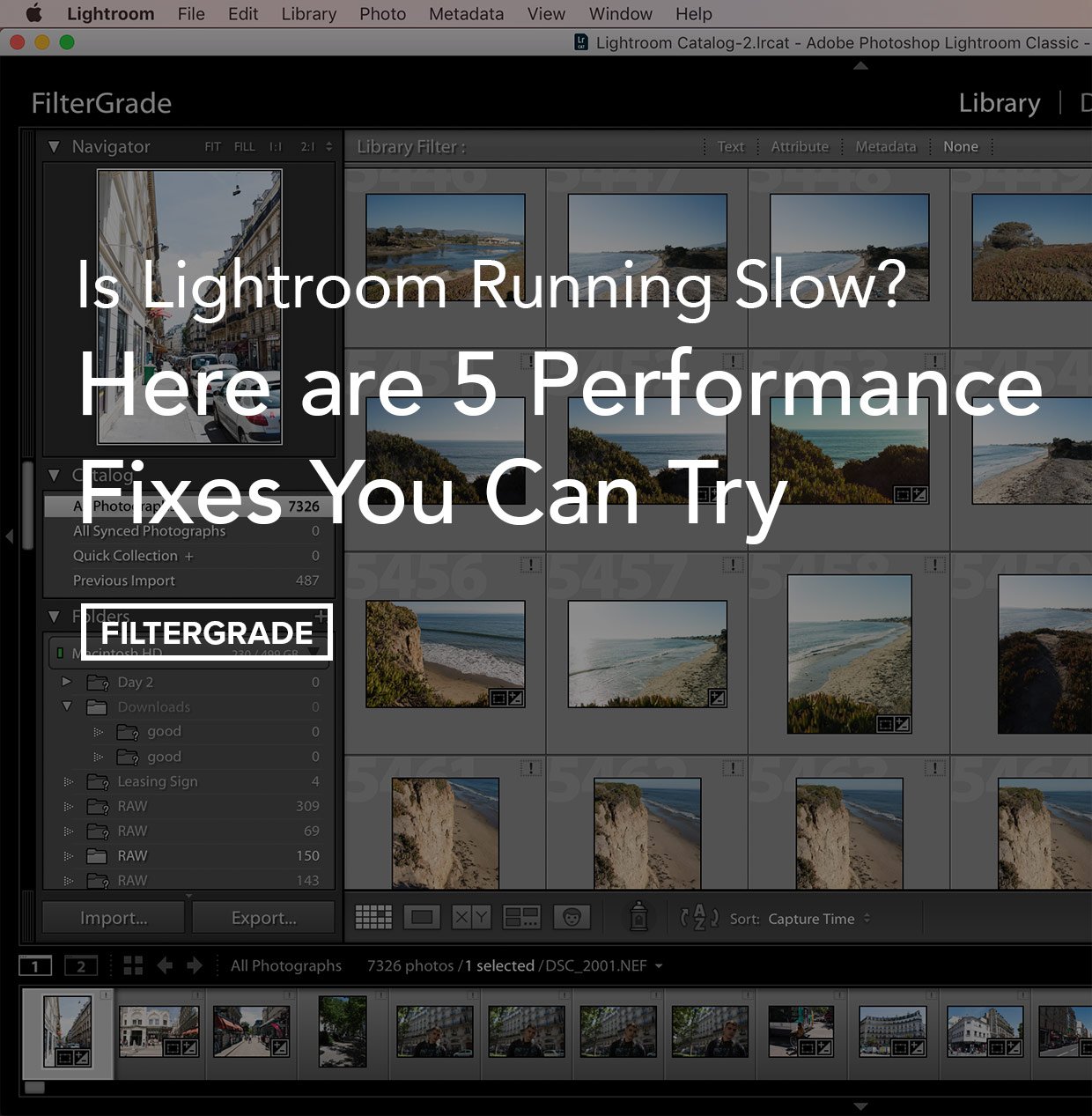Screen dimensions: 1092x1116
Task: Click the Lightroom catalog icon in title bar
Action: coord(581,42)
